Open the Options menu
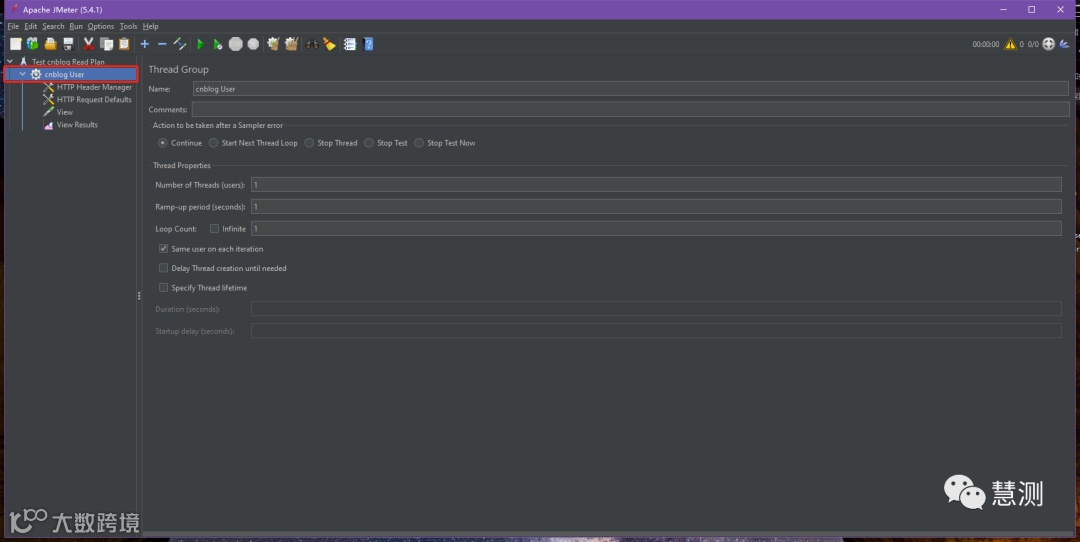This screenshot has height=542, width=1080. click(101, 26)
